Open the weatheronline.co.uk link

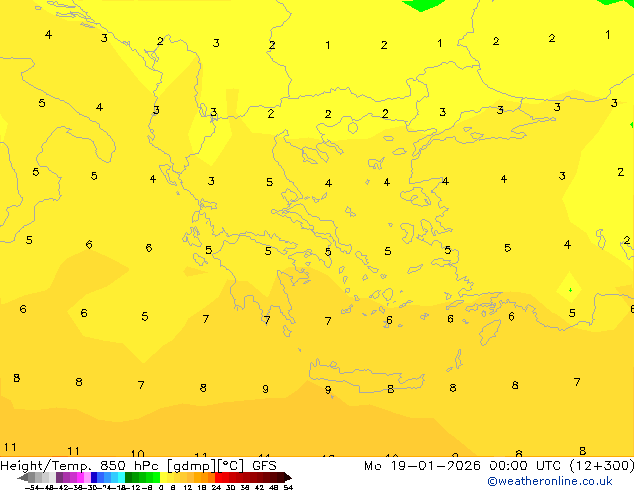pyautogui.click(x=549, y=481)
